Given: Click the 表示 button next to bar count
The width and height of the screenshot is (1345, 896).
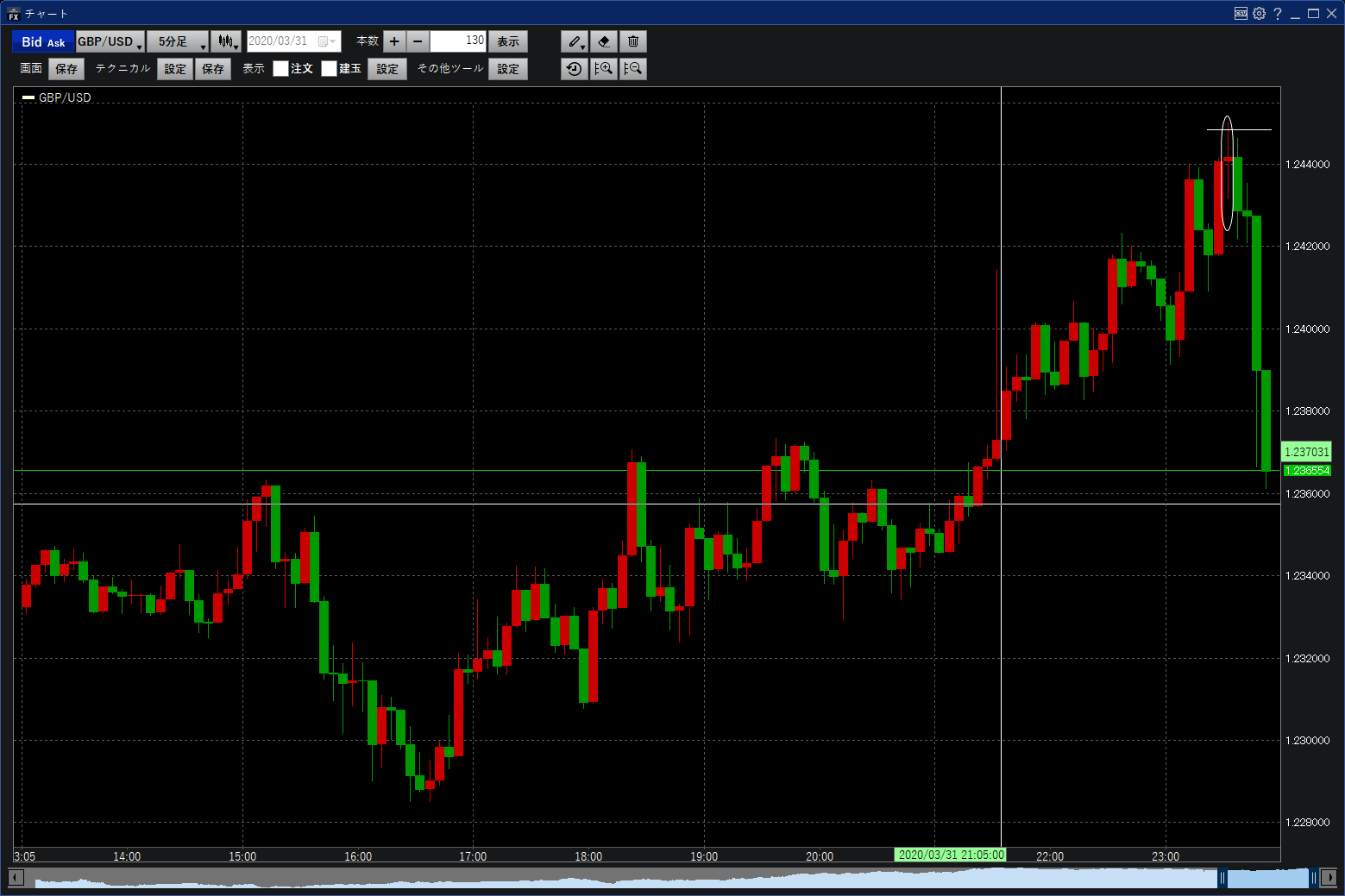Looking at the screenshot, I should tap(508, 41).
